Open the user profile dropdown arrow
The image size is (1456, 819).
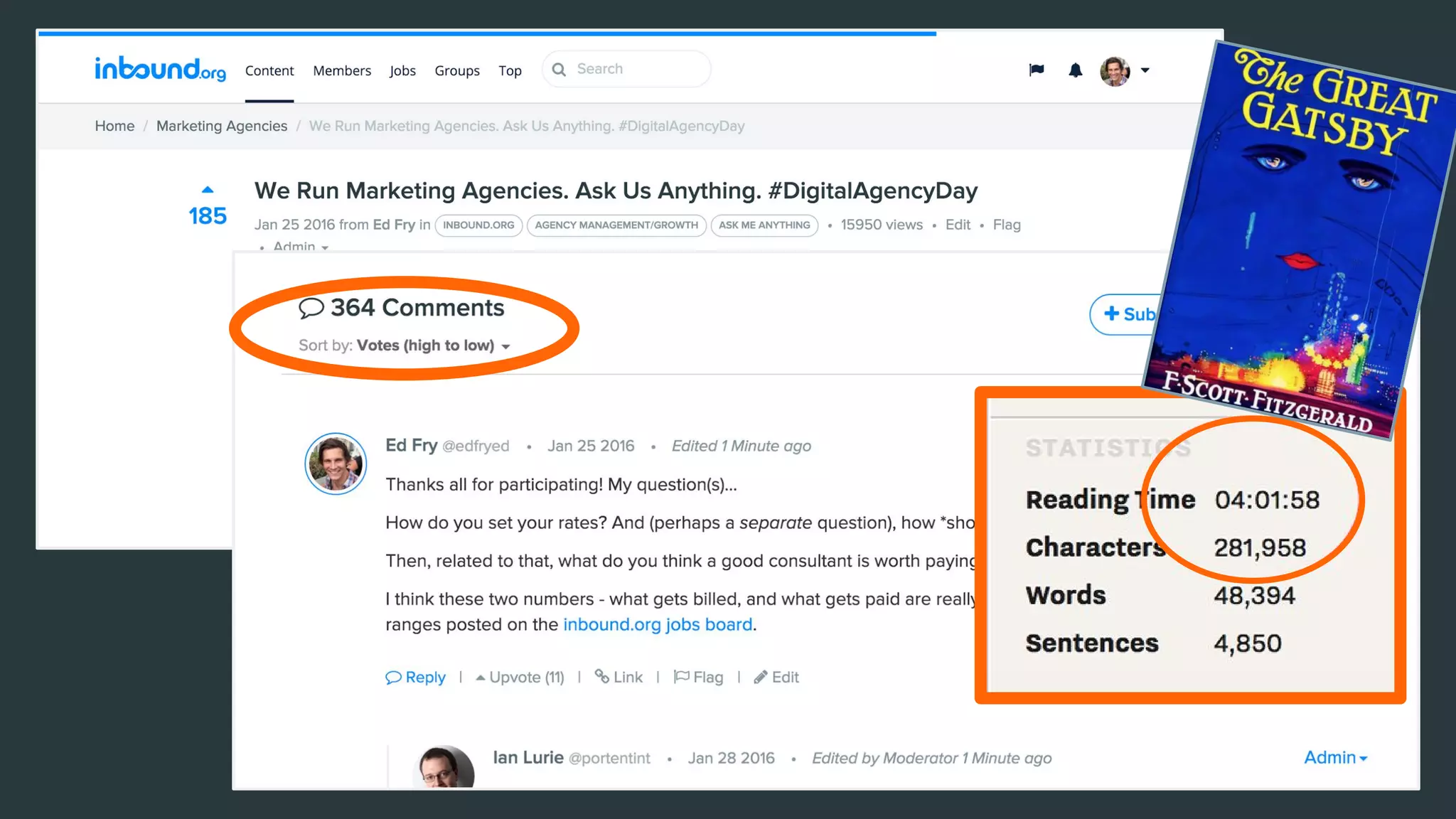1145,70
